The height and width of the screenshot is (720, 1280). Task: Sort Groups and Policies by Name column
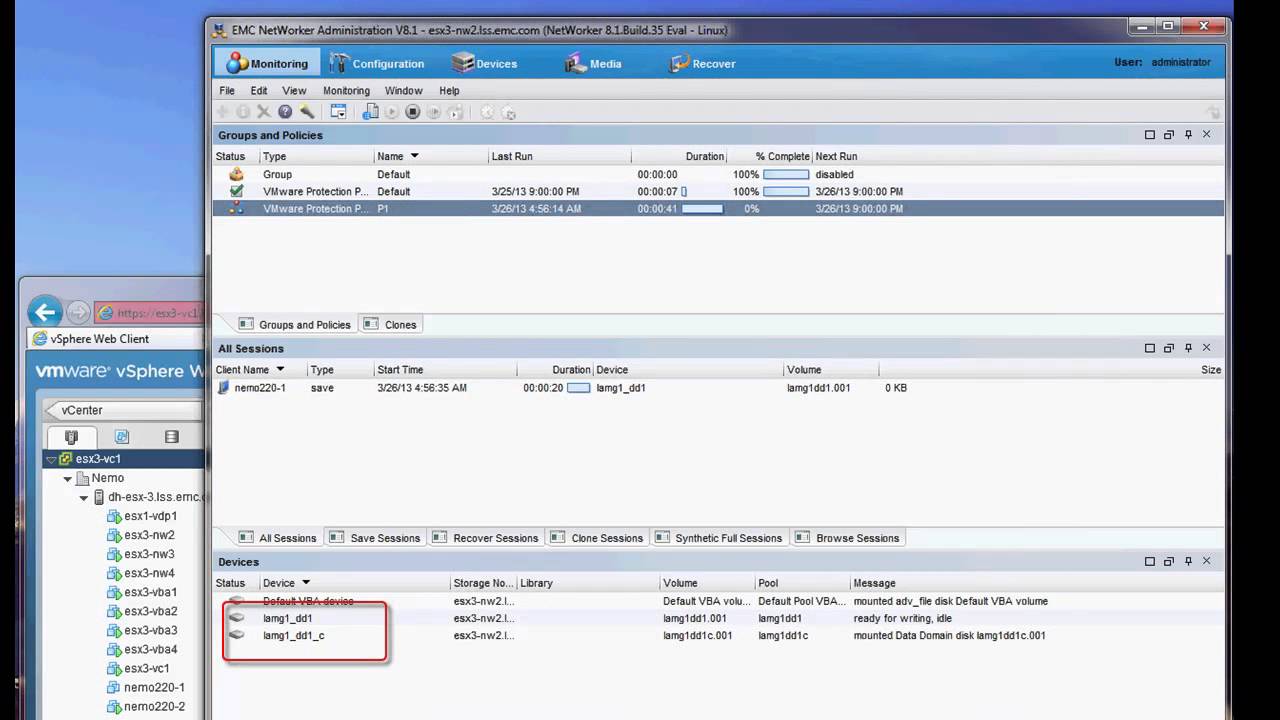[430, 156]
